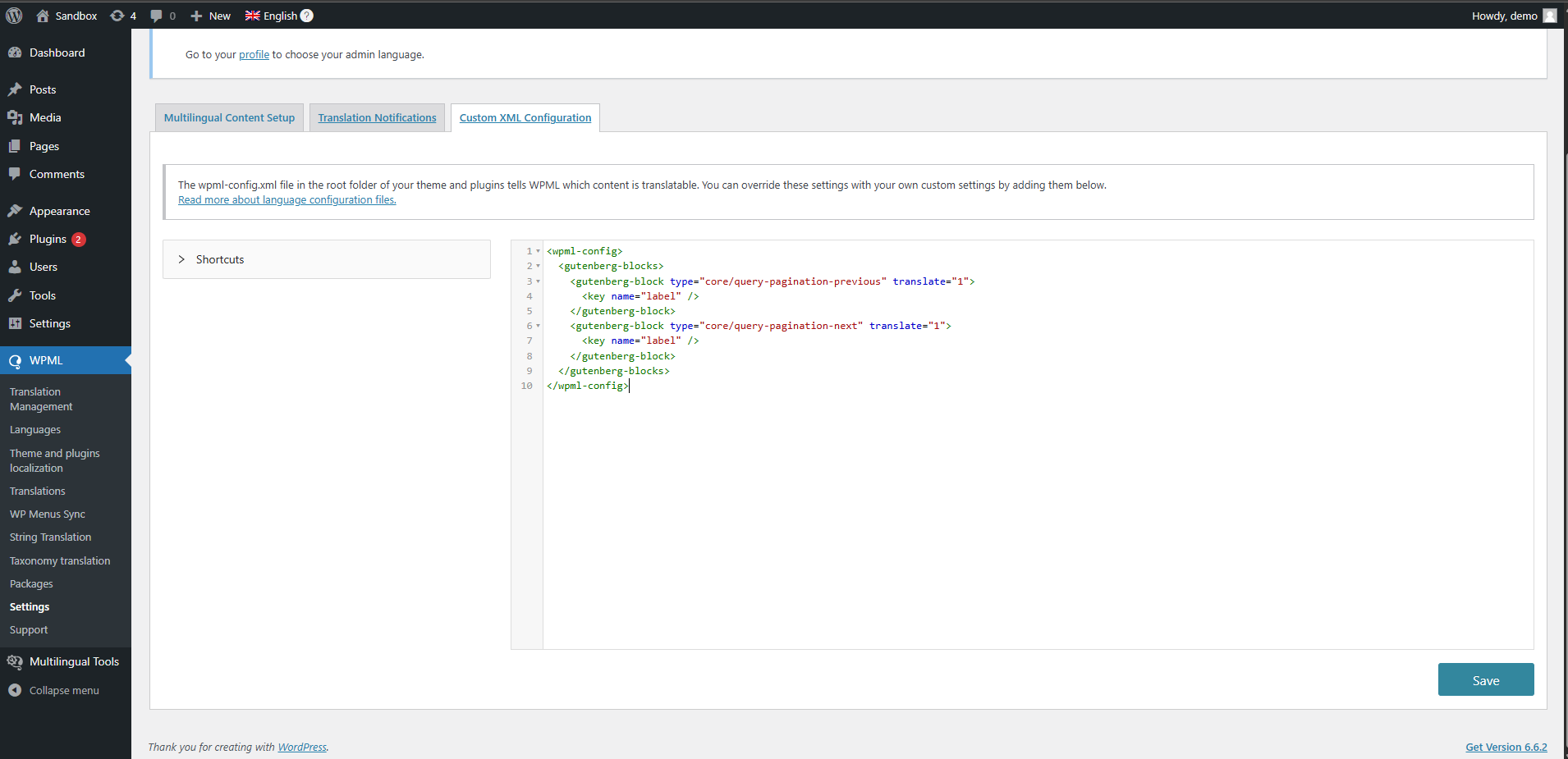Open the WordPress footer link
This screenshot has height=759, width=1568.
tap(302, 747)
